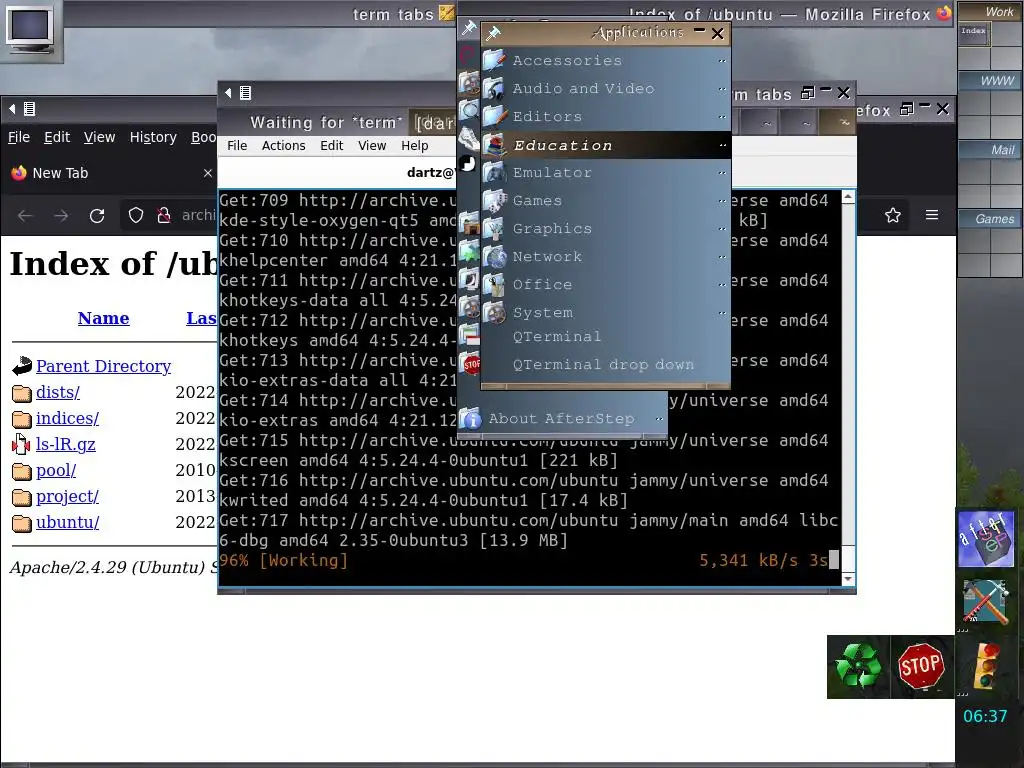Open Audio and Video category

605,89
